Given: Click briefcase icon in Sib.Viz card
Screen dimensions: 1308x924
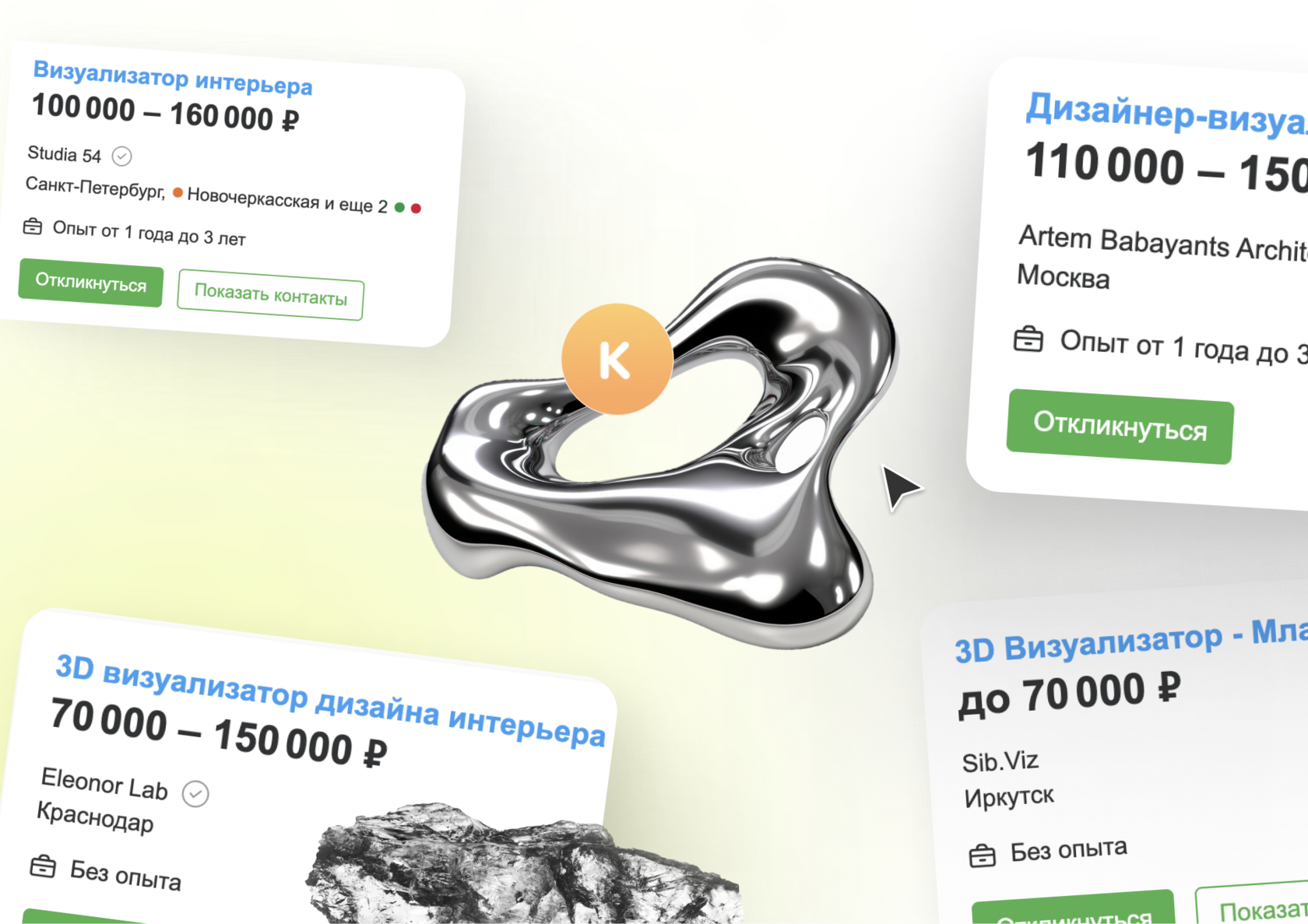Looking at the screenshot, I should (983, 855).
